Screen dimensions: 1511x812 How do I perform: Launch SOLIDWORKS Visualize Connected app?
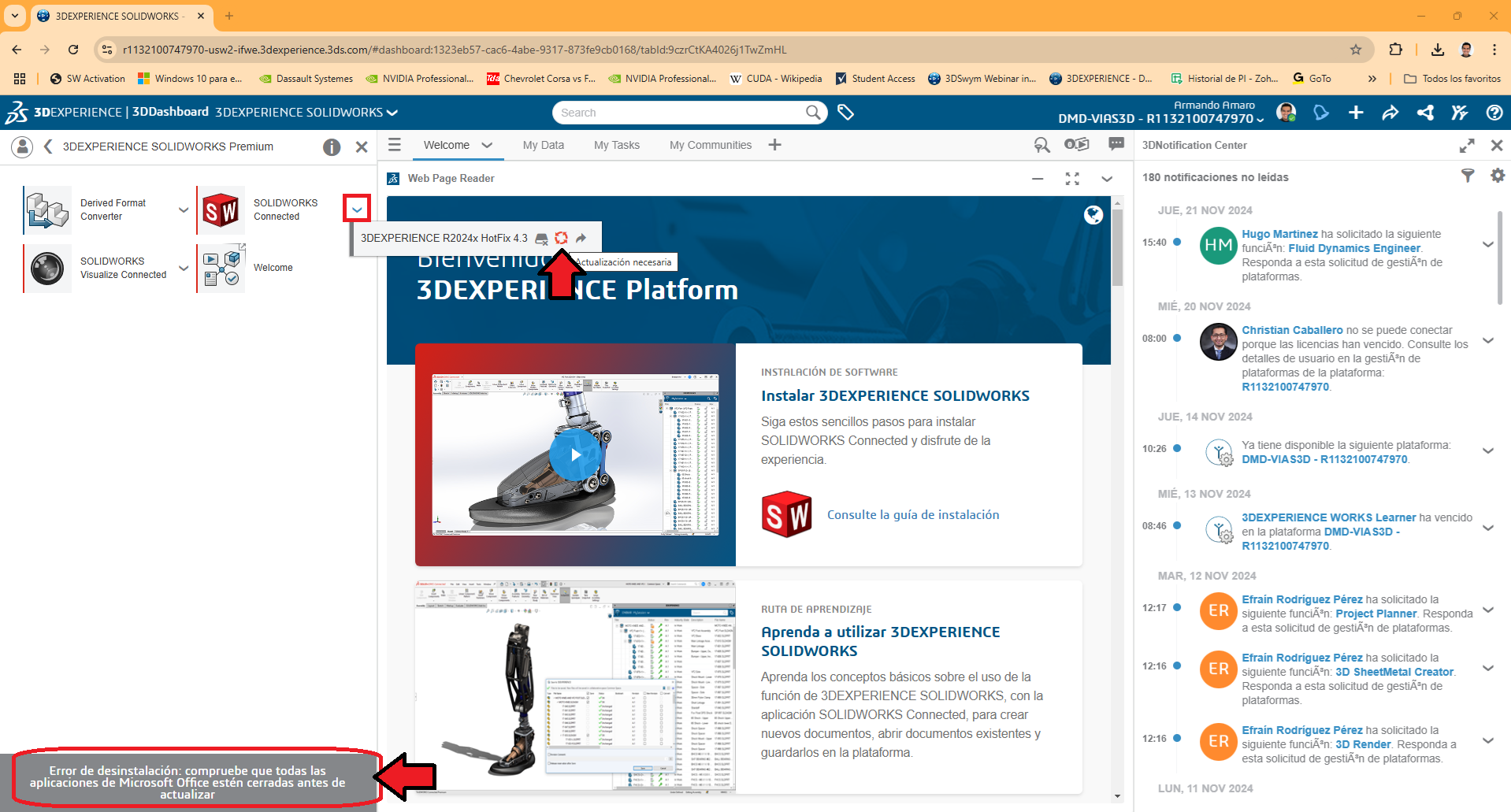coord(47,269)
